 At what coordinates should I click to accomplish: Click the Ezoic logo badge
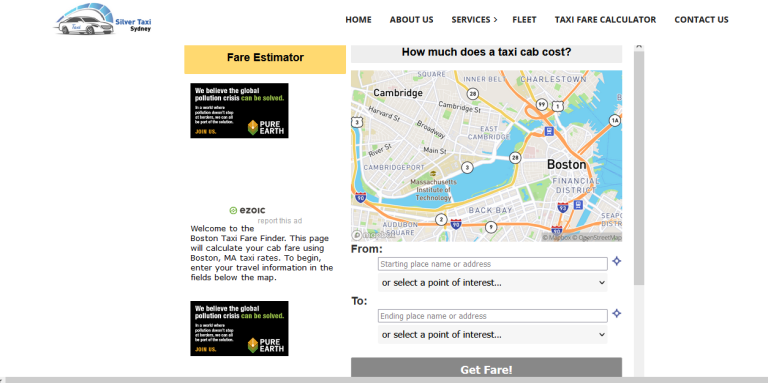coord(247,211)
